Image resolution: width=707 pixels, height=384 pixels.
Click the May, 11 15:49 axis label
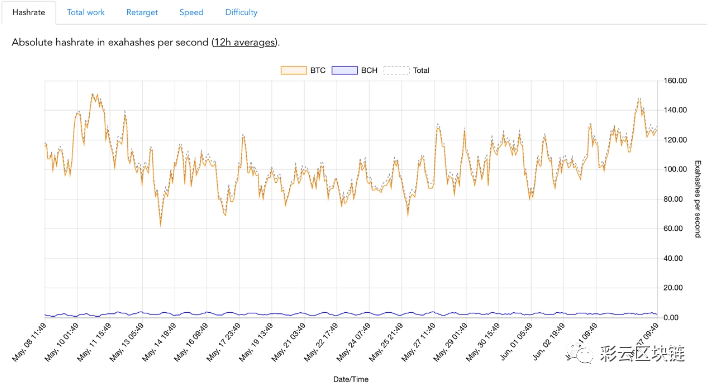(94, 343)
